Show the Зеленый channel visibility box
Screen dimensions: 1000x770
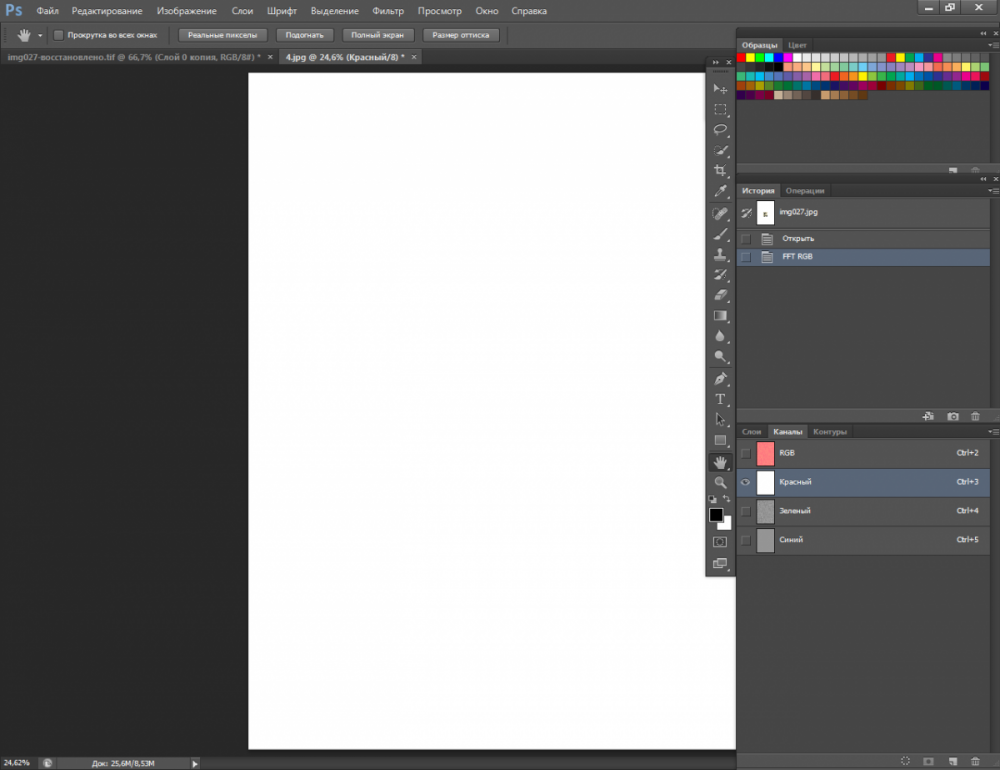tap(745, 511)
